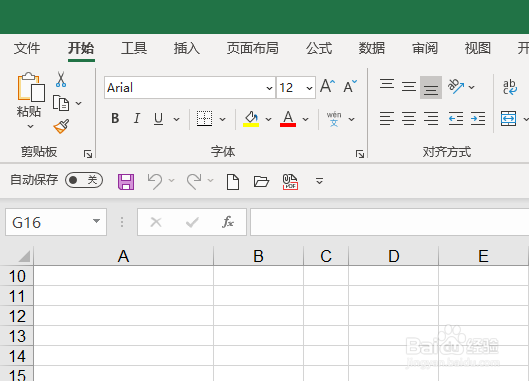Open font color dropdown arrow
Viewport: 529px width, 381px height.
[306, 119]
